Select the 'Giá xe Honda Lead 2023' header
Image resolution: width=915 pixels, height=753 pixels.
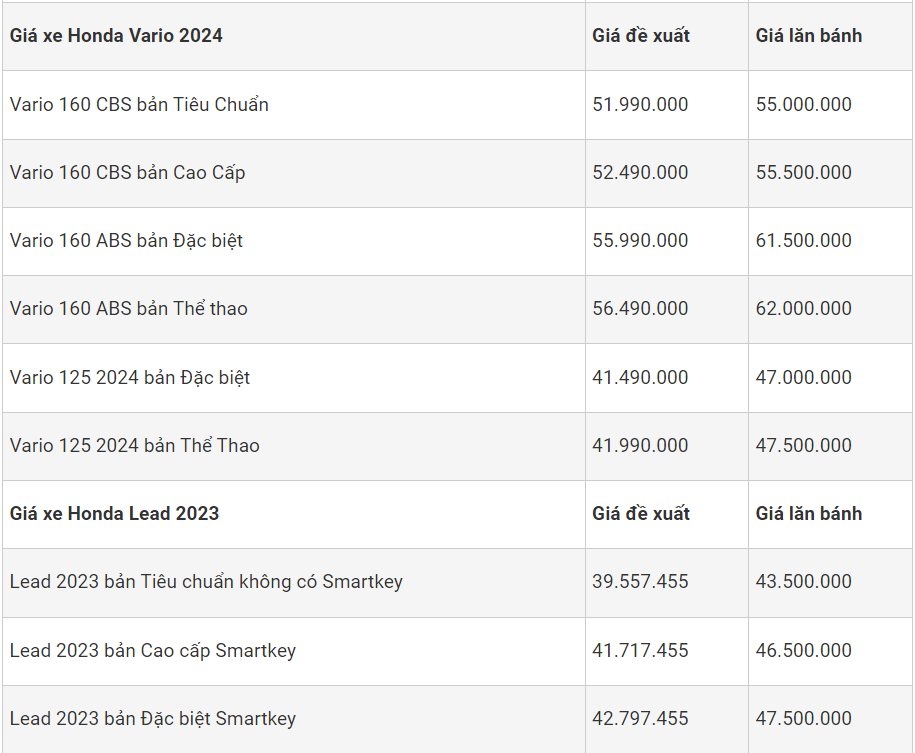point(114,514)
